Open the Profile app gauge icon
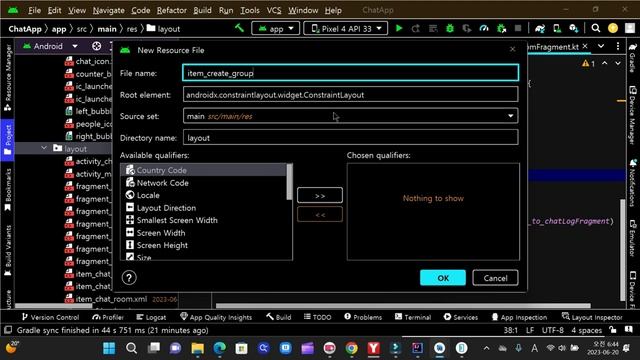The height and width of the screenshot is (360, 640). pos(484,28)
